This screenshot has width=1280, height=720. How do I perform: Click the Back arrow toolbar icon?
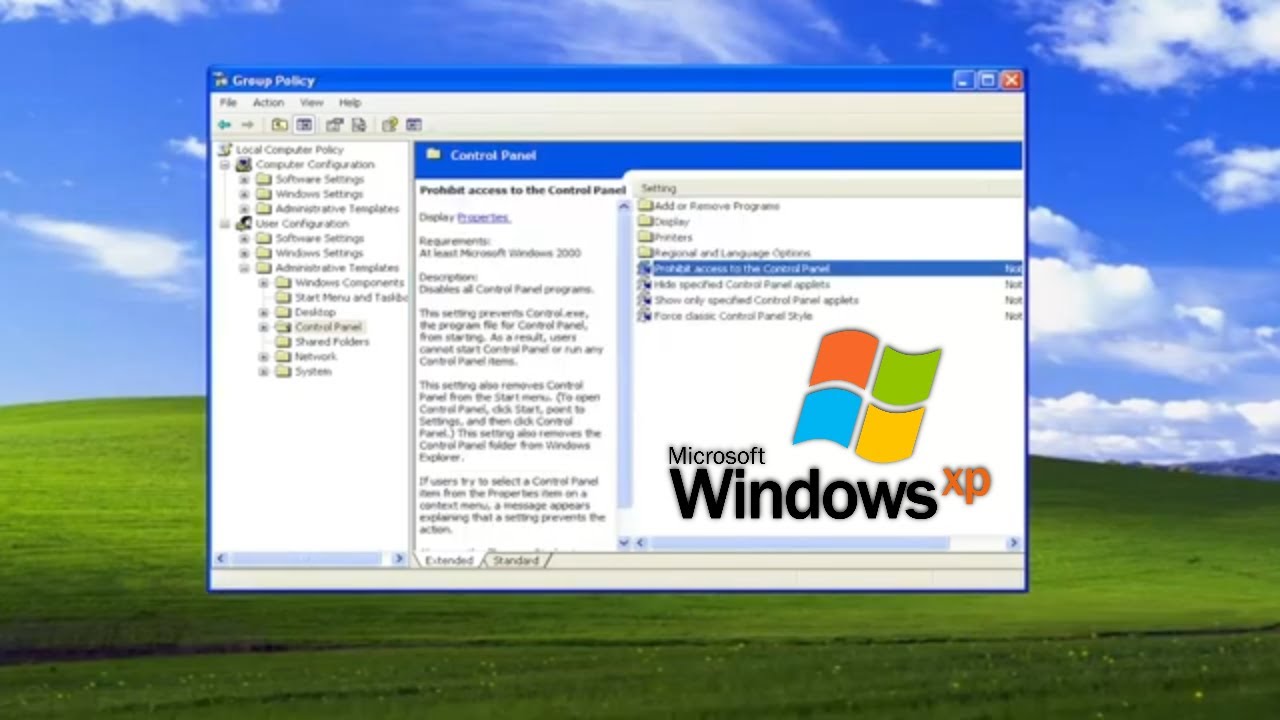pyautogui.click(x=225, y=125)
